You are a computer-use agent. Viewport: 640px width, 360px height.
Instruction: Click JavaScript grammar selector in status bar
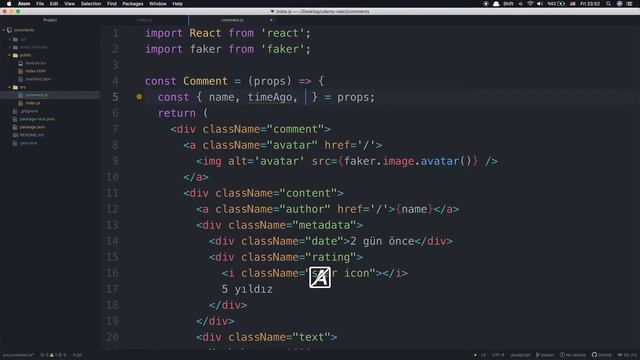pos(520,355)
